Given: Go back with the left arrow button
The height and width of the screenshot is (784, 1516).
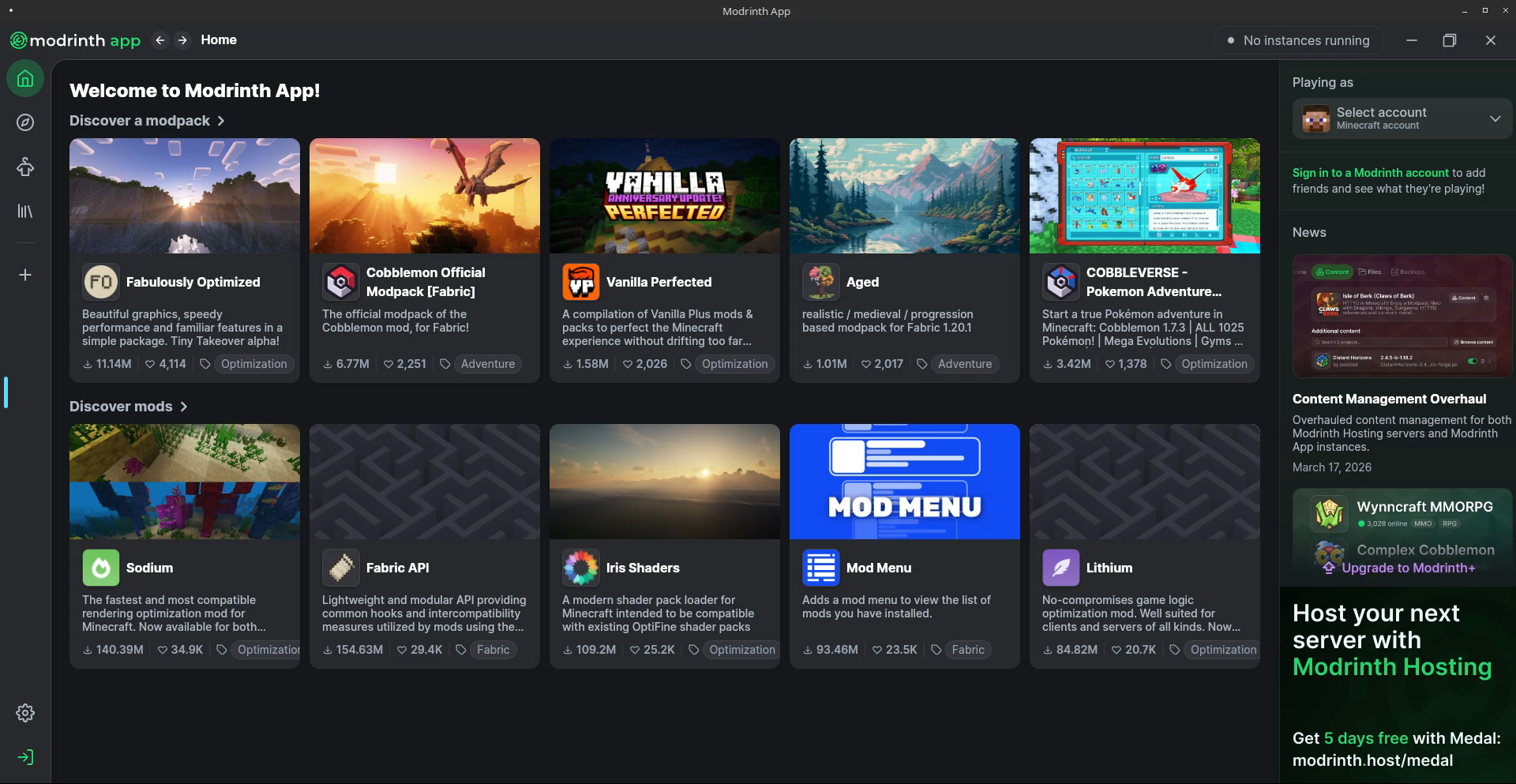Looking at the screenshot, I should click(x=160, y=40).
